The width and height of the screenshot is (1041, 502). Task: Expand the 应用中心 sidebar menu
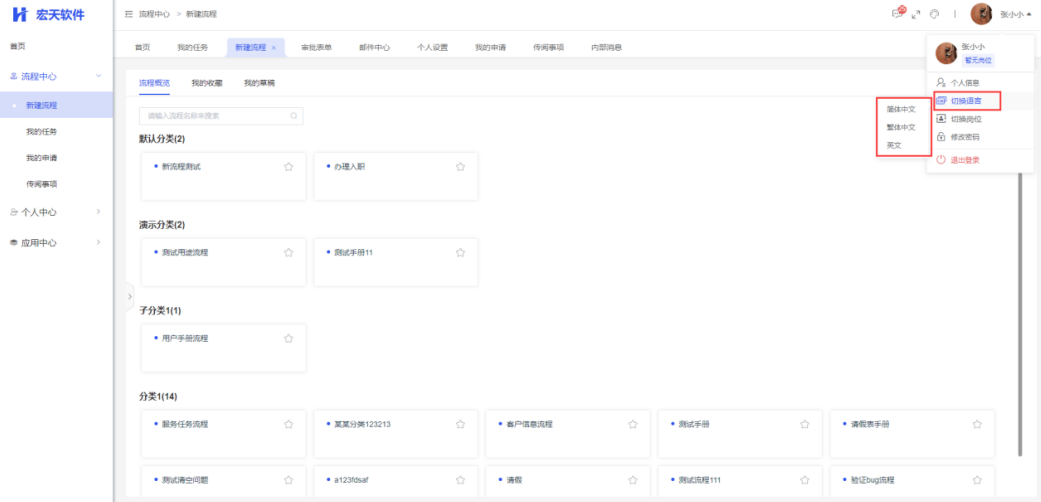coord(98,242)
